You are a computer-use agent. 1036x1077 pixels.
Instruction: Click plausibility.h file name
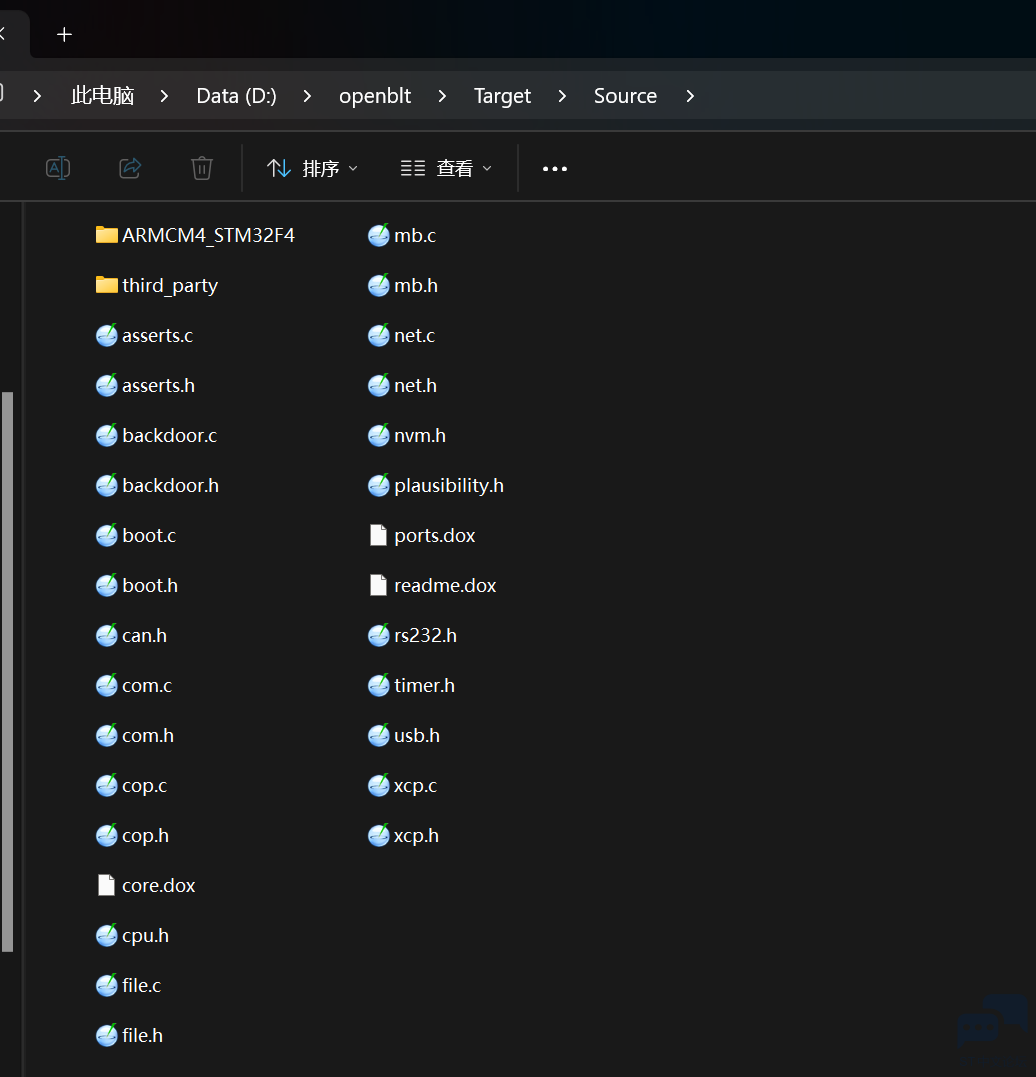pyautogui.click(x=449, y=486)
